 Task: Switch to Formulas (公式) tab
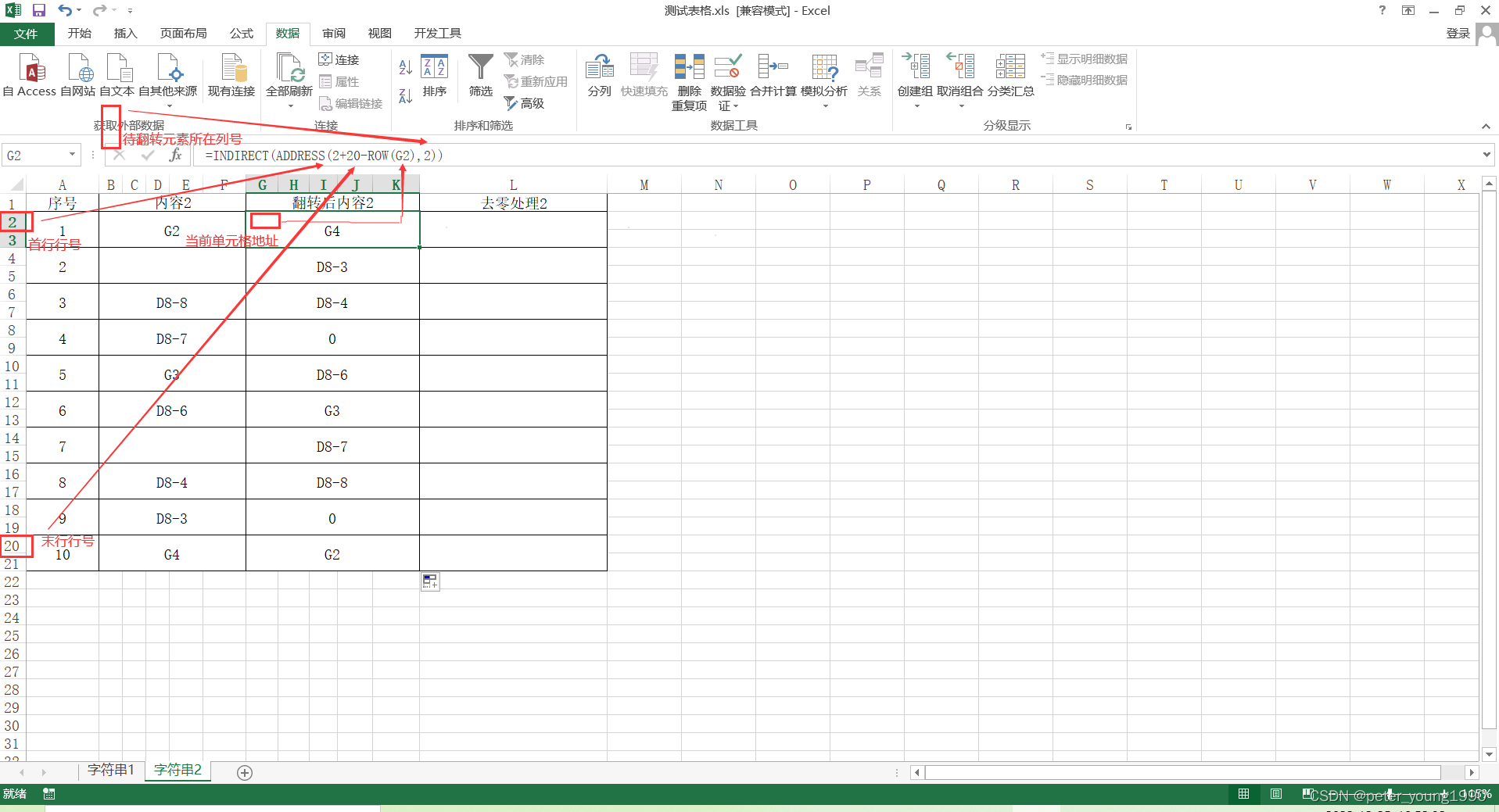click(242, 34)
